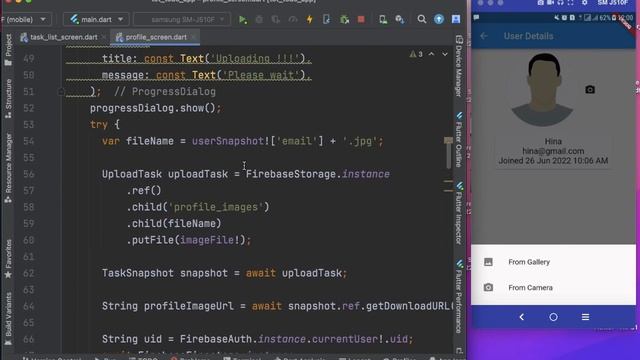Click the 'User Details' screen title

[x=528, y=36]
